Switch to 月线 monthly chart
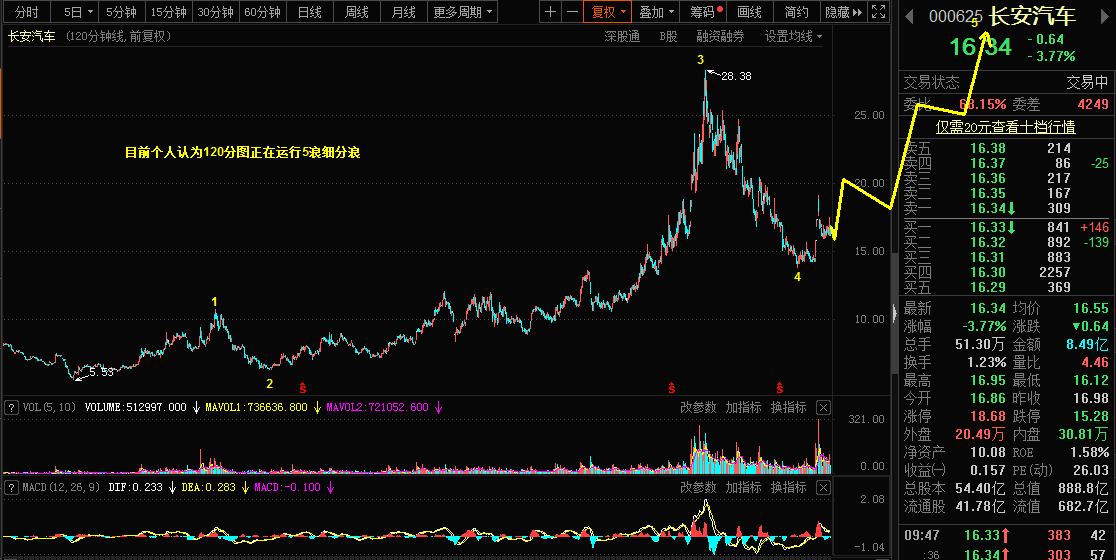 tap(404, 12)
